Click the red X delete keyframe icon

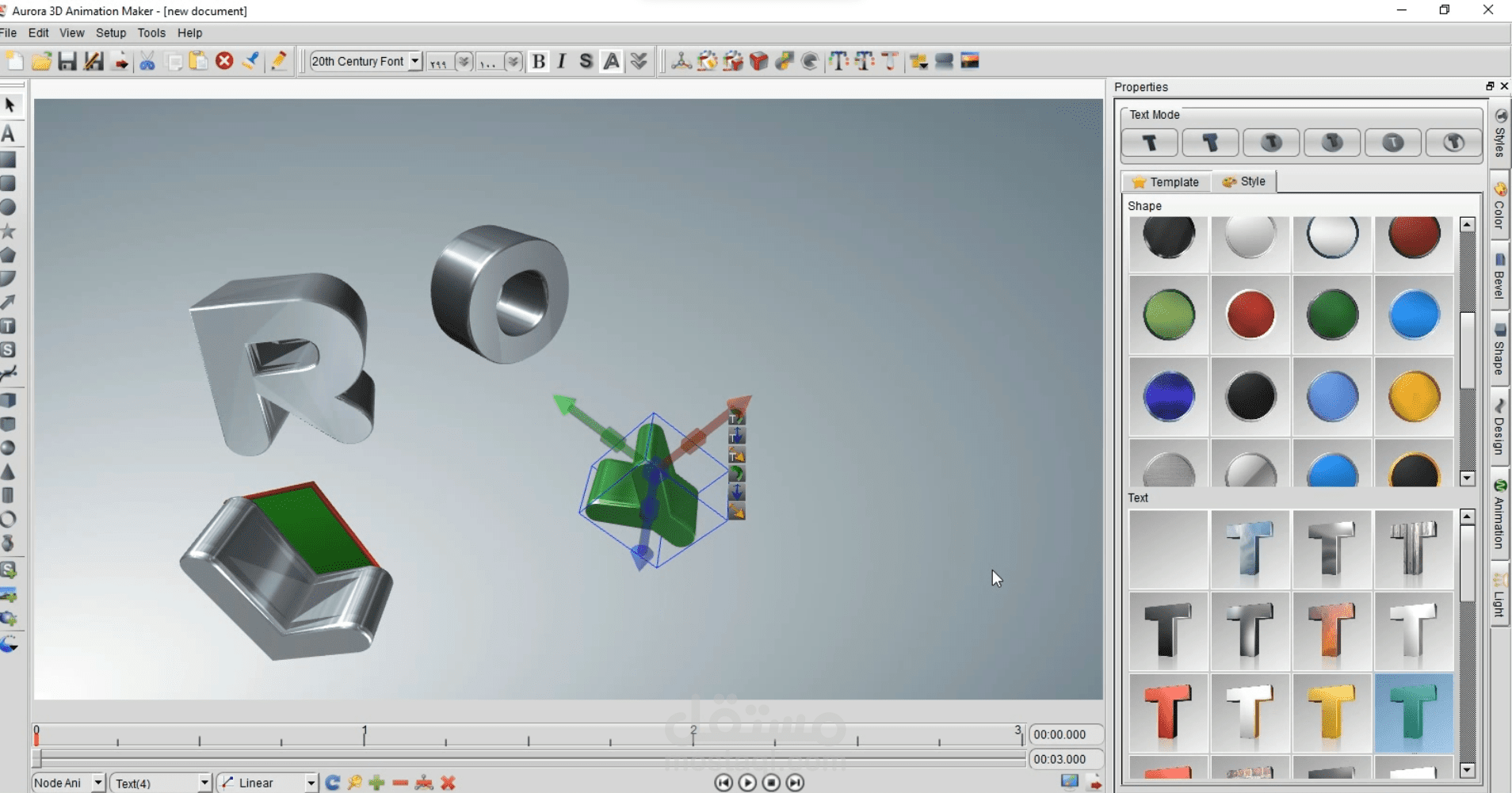pos(449,783)
